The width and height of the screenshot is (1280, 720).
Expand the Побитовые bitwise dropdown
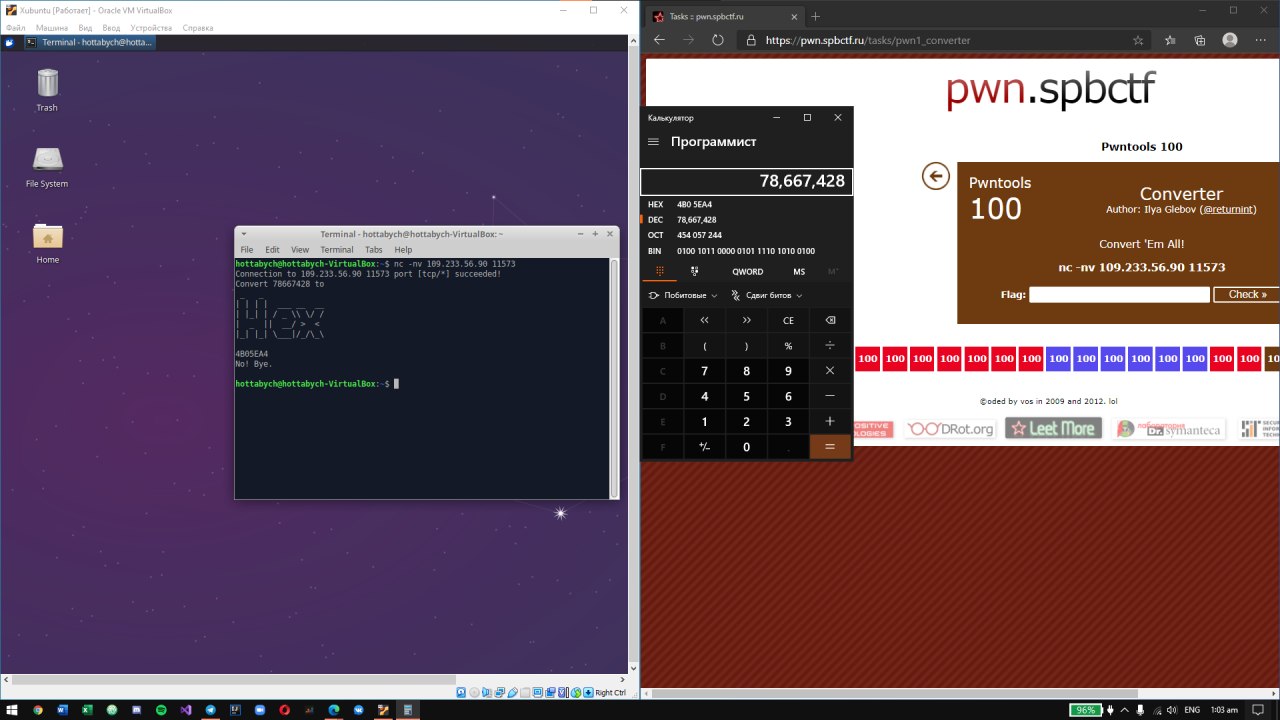click(683, 295)
